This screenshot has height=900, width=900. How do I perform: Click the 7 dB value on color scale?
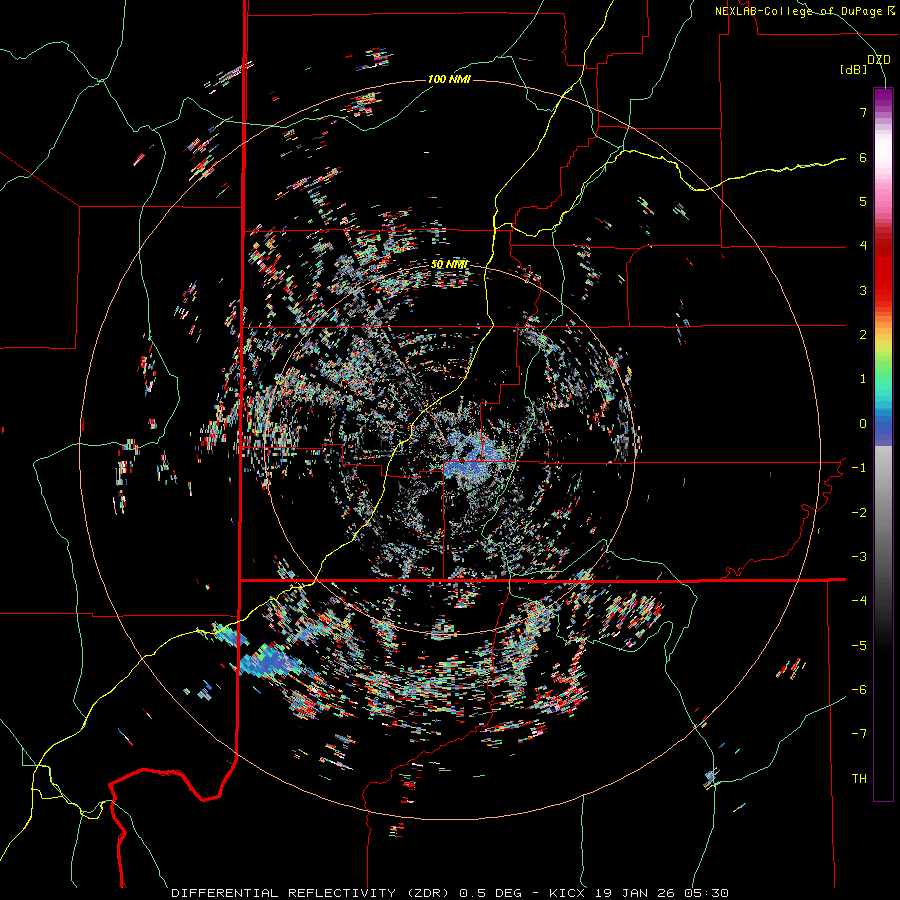[x=863, y=112]
